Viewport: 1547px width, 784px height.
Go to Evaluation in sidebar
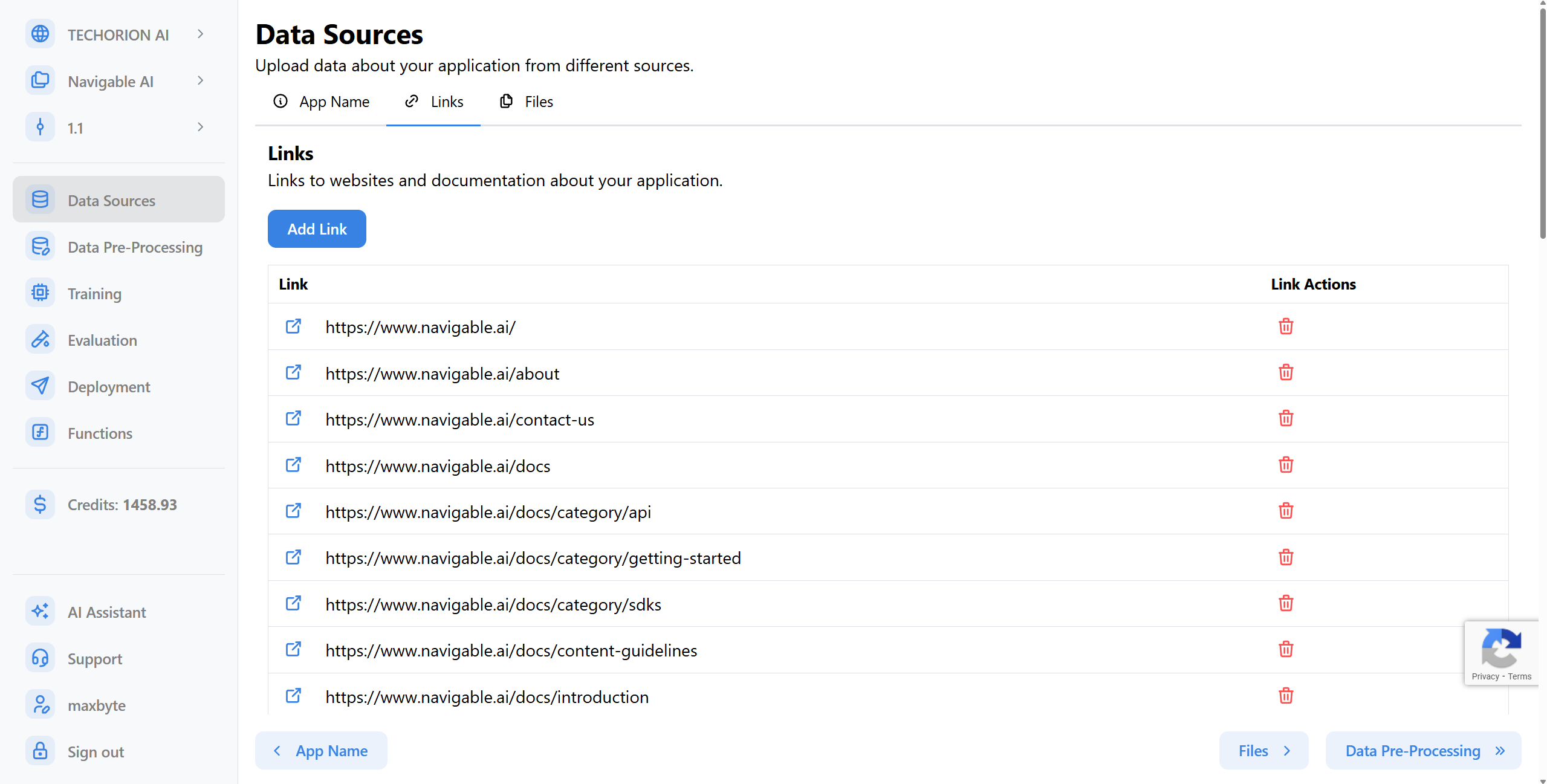tap(102, 340)
